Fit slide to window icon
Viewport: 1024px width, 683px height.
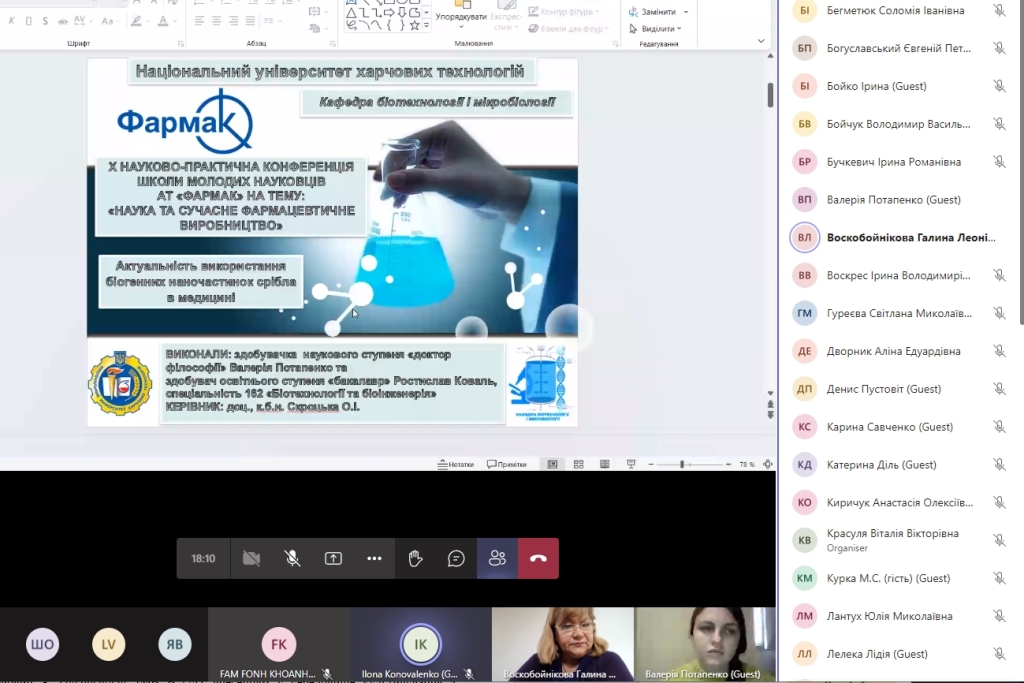tap(768, 464)
